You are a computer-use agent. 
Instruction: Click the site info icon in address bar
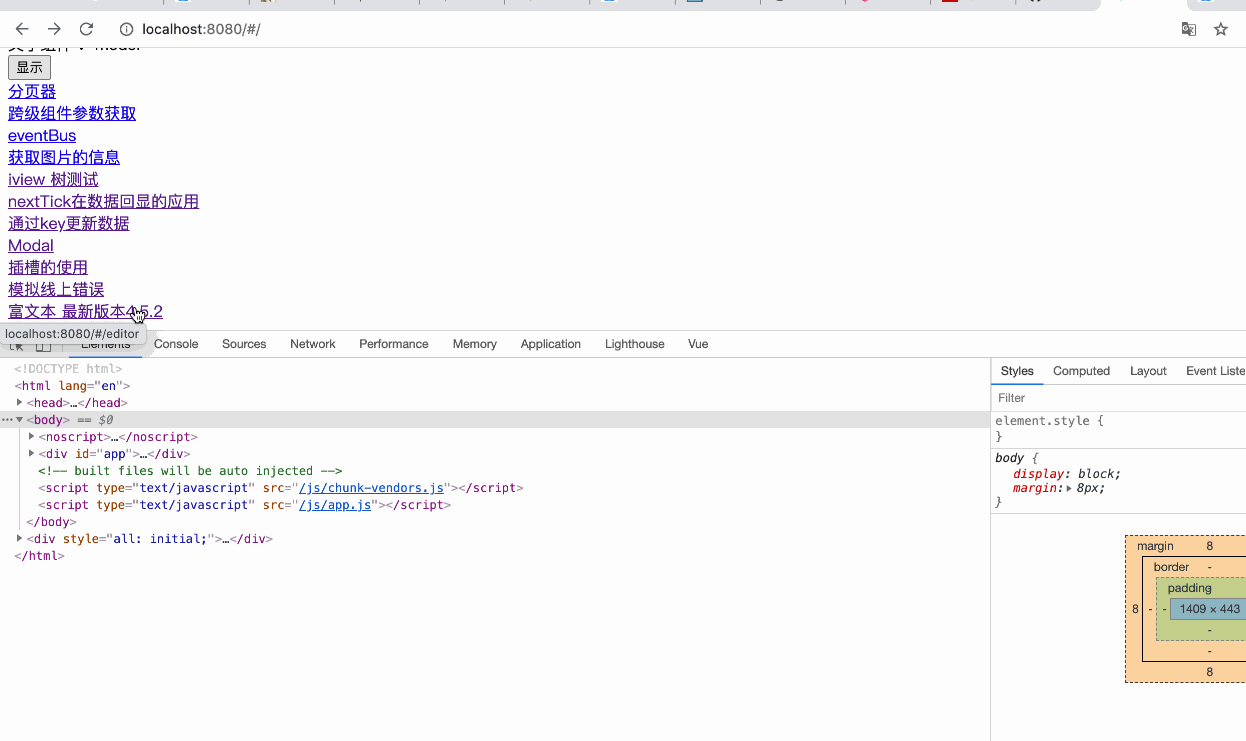tap(126, 29)
